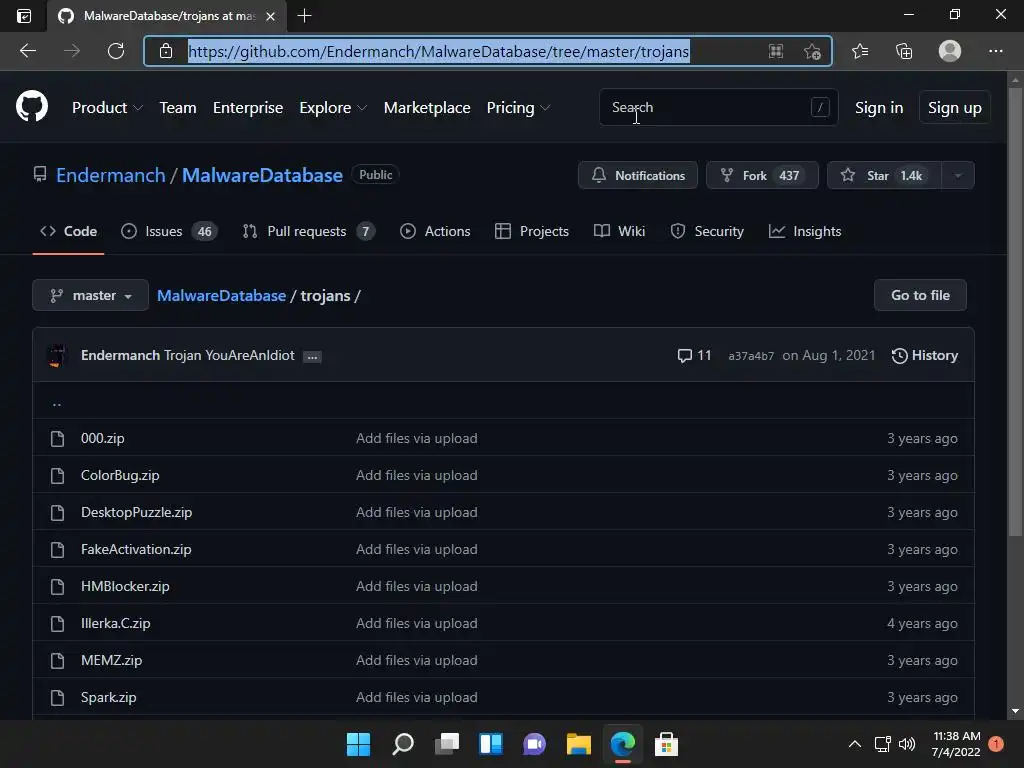
Task: Star the repository
Action: [884, 175]
